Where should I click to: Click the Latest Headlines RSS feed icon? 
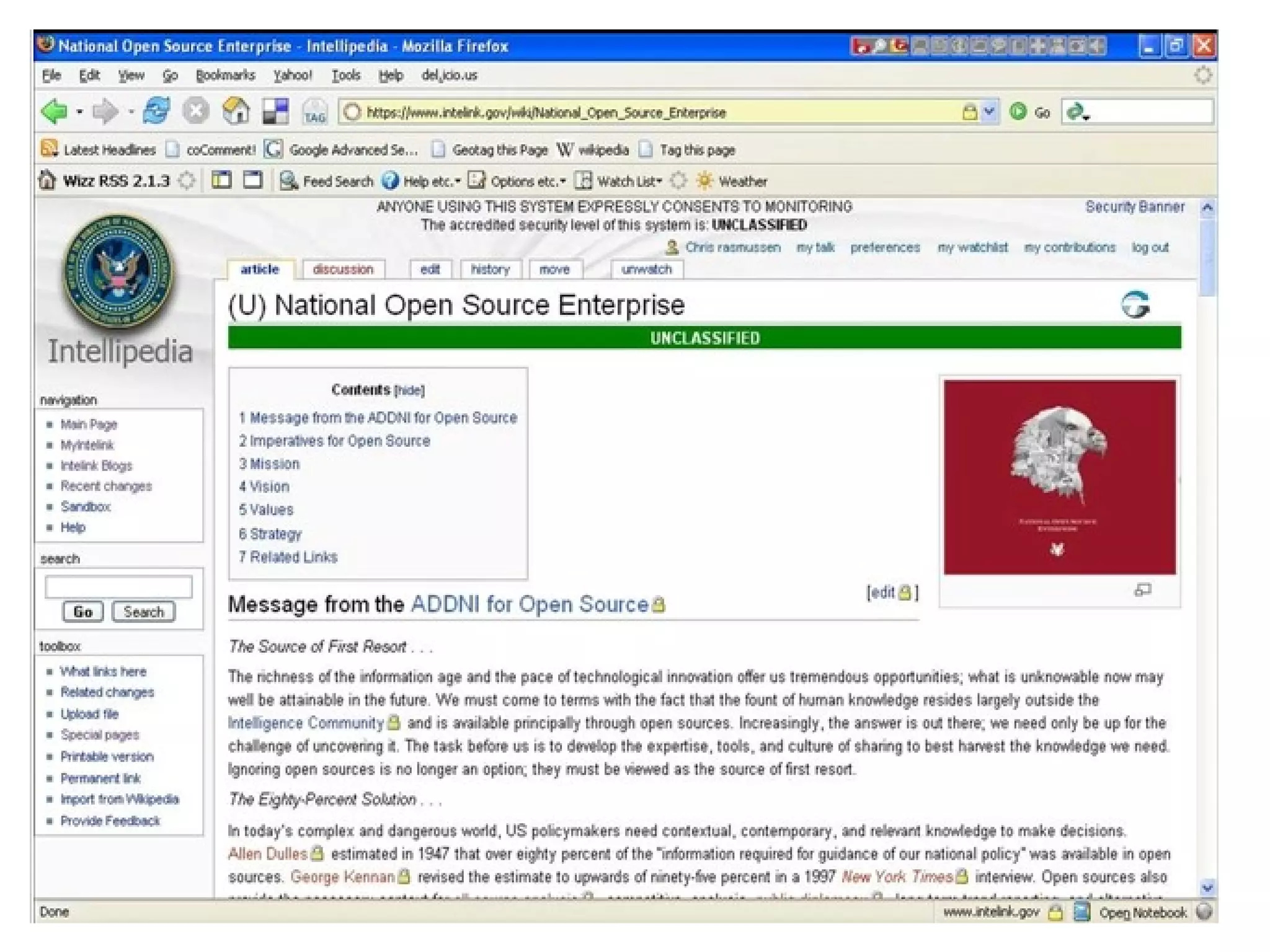[49, 149]
